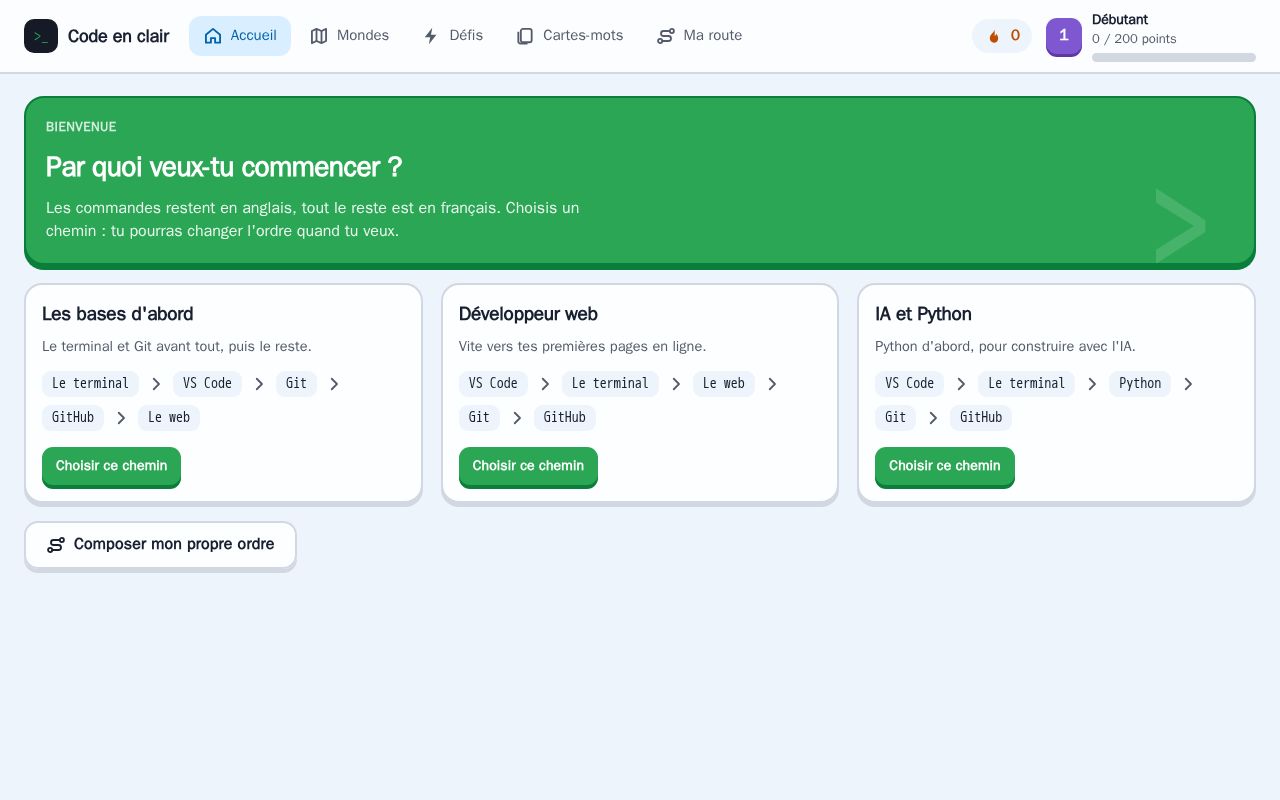Click route icon in Composer mon propre ordre
1280x800 pixels.
(56, 545)
